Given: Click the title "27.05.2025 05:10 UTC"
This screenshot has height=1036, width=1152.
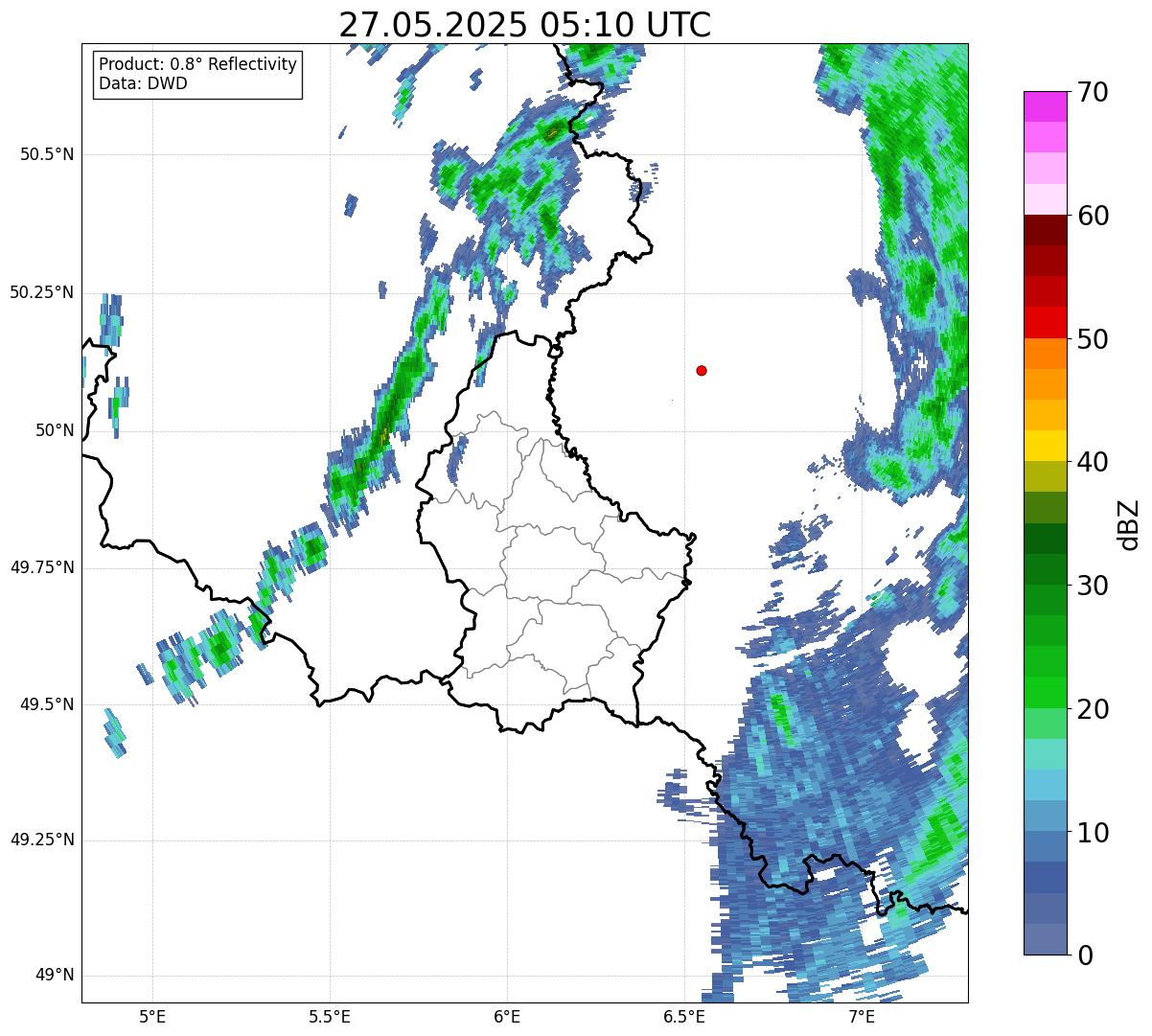Looking at the screenshot, I should coord(525,24).
